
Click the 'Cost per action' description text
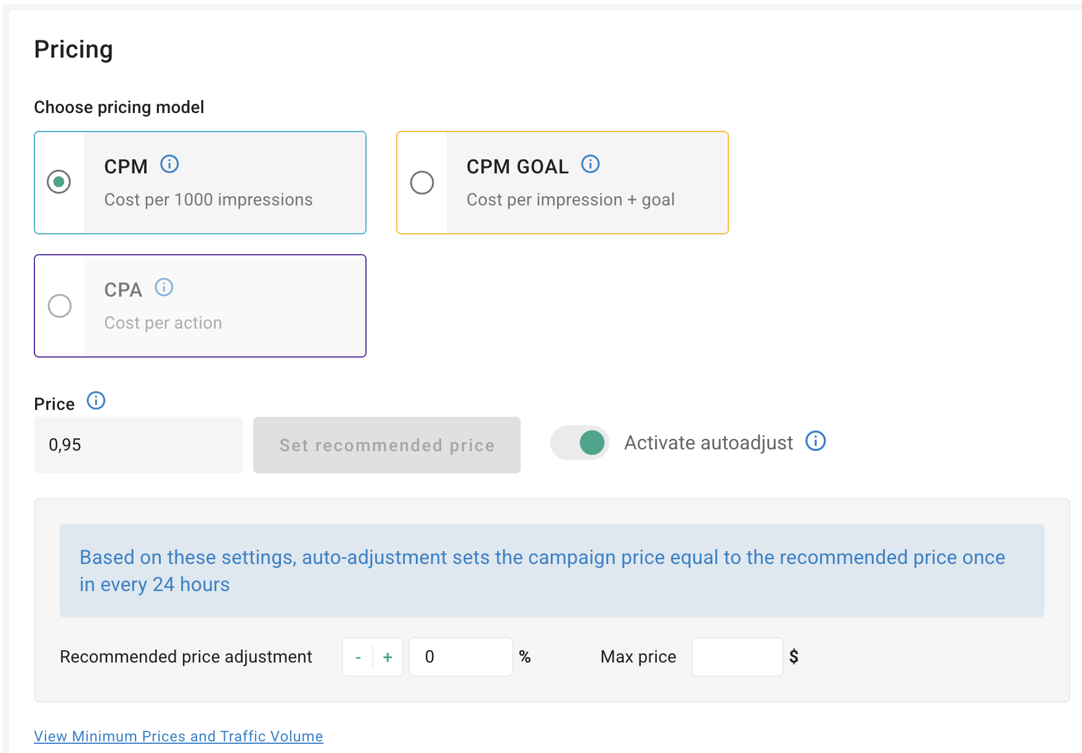163,323
